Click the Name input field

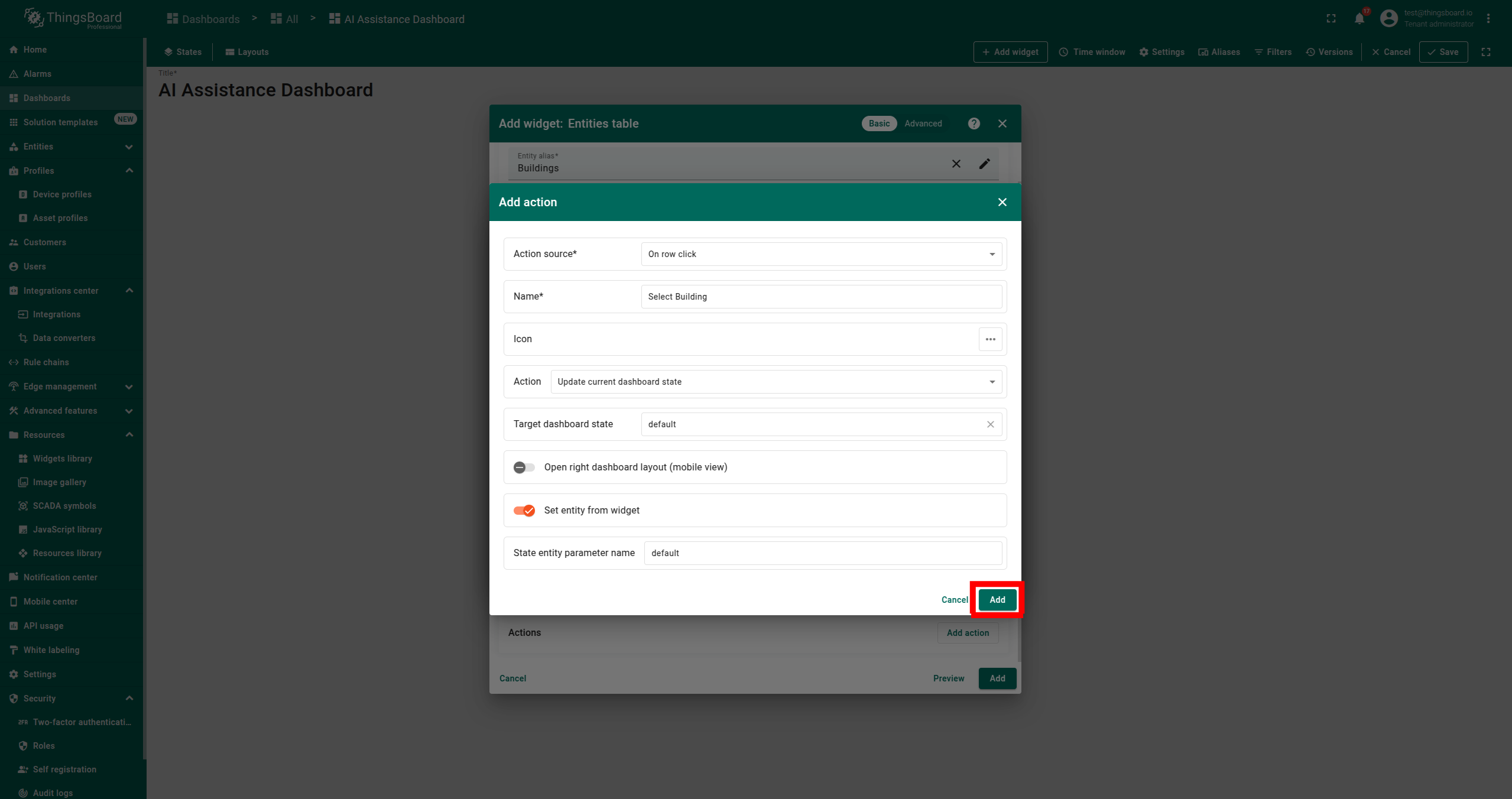(x=821, y=297)
